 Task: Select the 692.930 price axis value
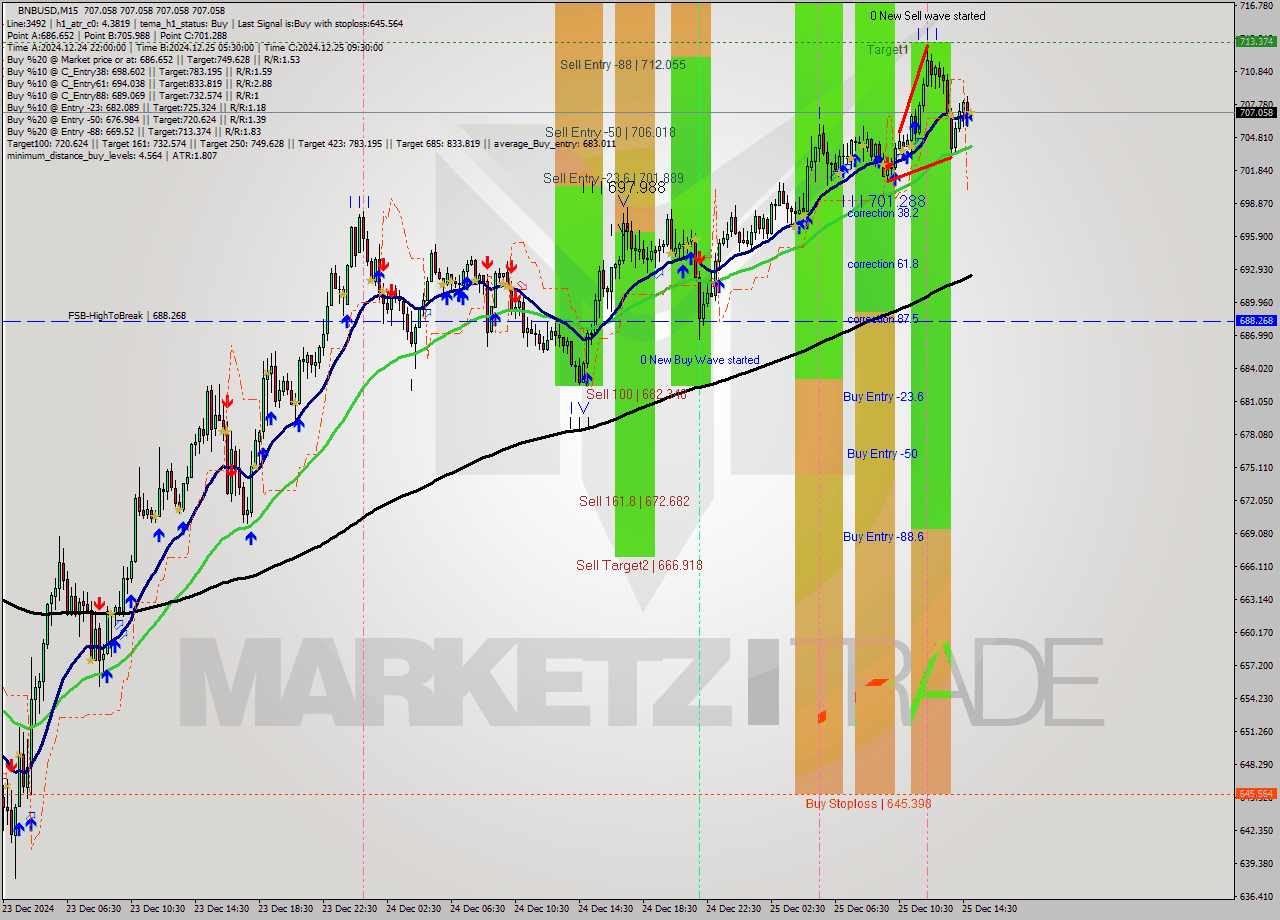coord(1256,269)
